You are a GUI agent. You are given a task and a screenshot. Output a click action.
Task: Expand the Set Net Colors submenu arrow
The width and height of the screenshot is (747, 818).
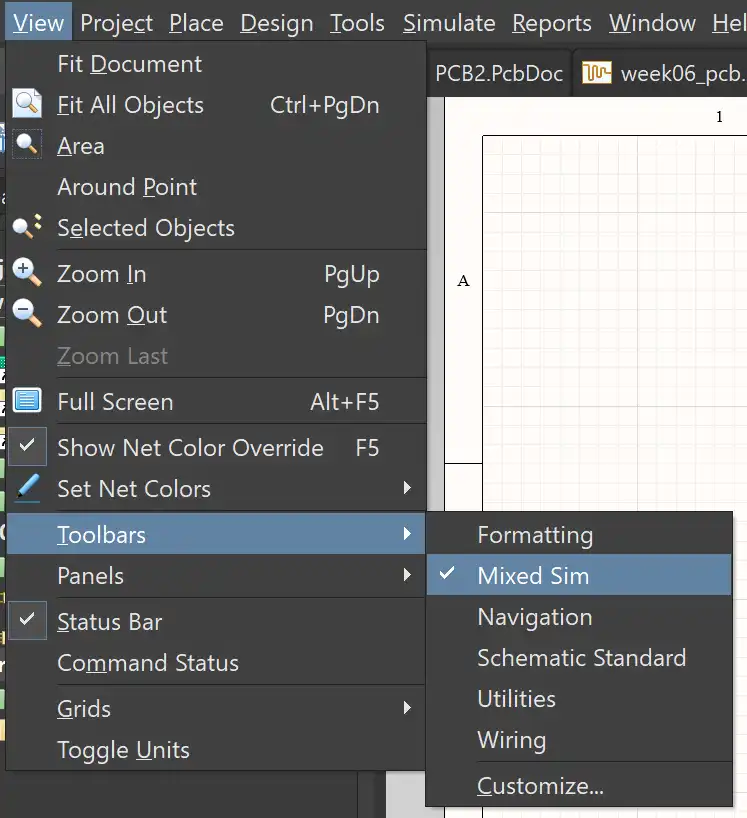pos(407,488)
